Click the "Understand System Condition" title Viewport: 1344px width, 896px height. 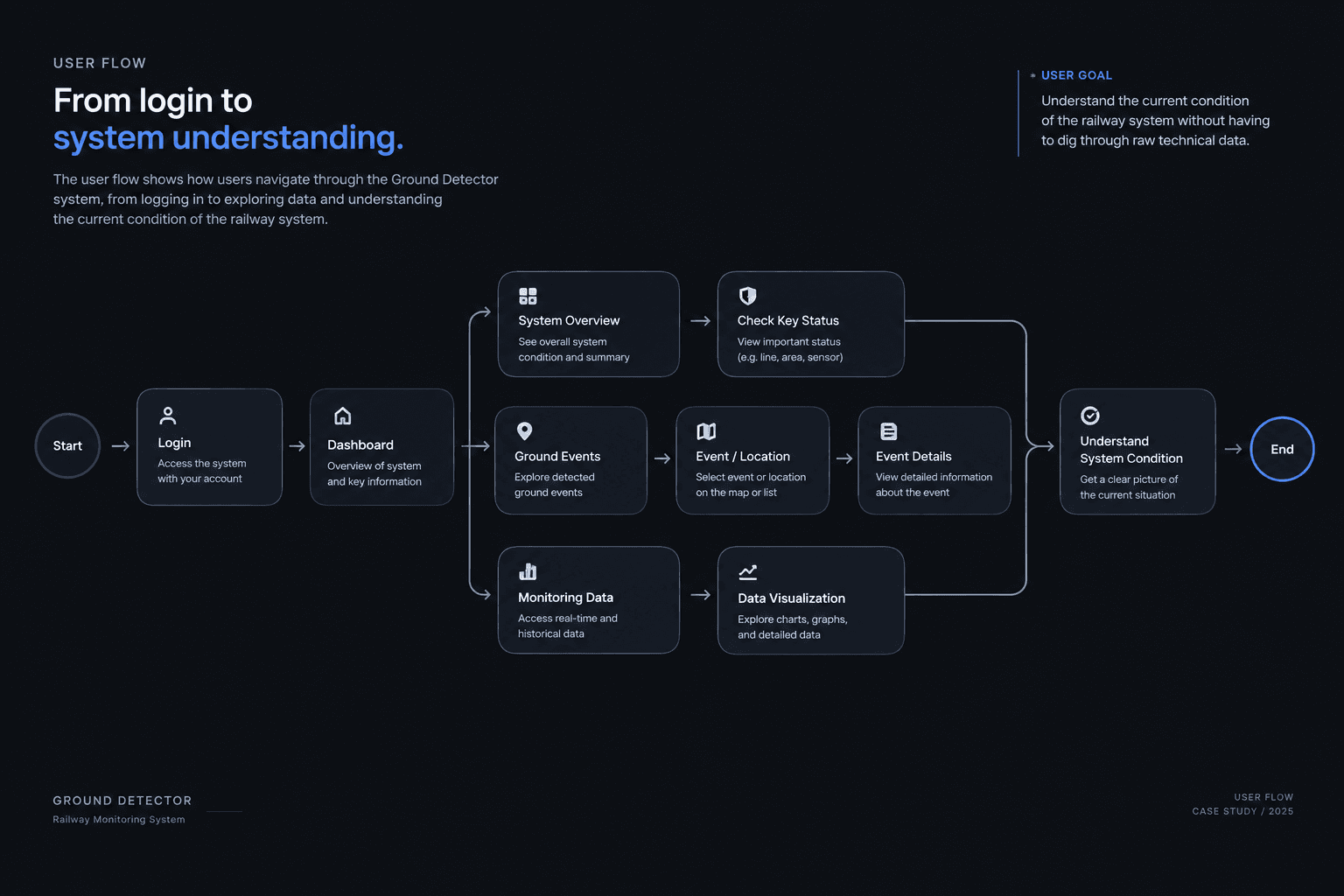(x=1131, y=450)
